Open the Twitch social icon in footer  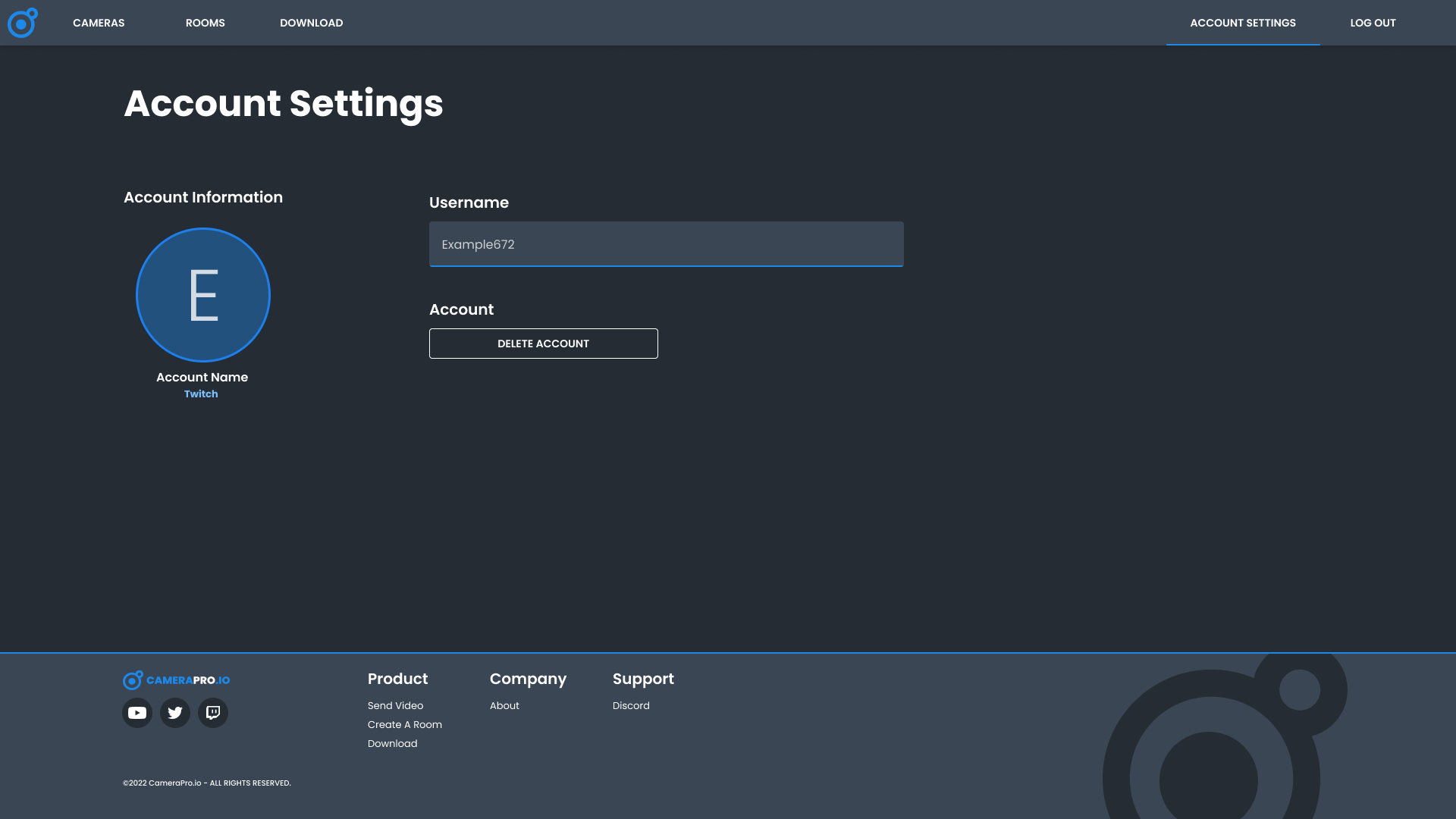pyautogui.click(x=213, y=713)
